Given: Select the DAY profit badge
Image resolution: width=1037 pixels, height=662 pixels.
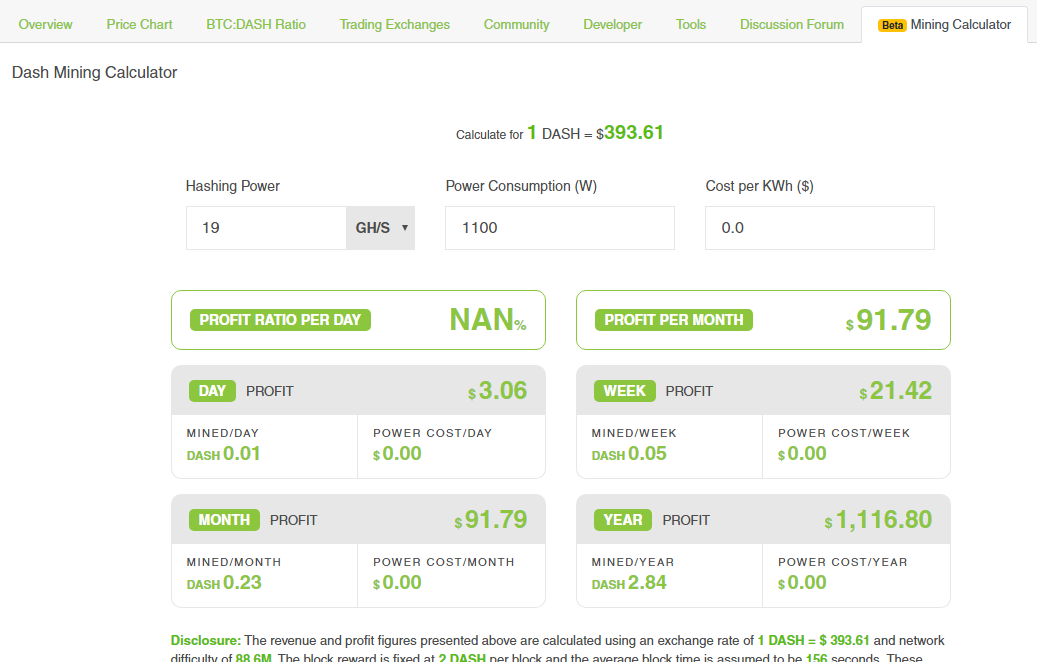Looking at the screenshot, I should 212,391.
